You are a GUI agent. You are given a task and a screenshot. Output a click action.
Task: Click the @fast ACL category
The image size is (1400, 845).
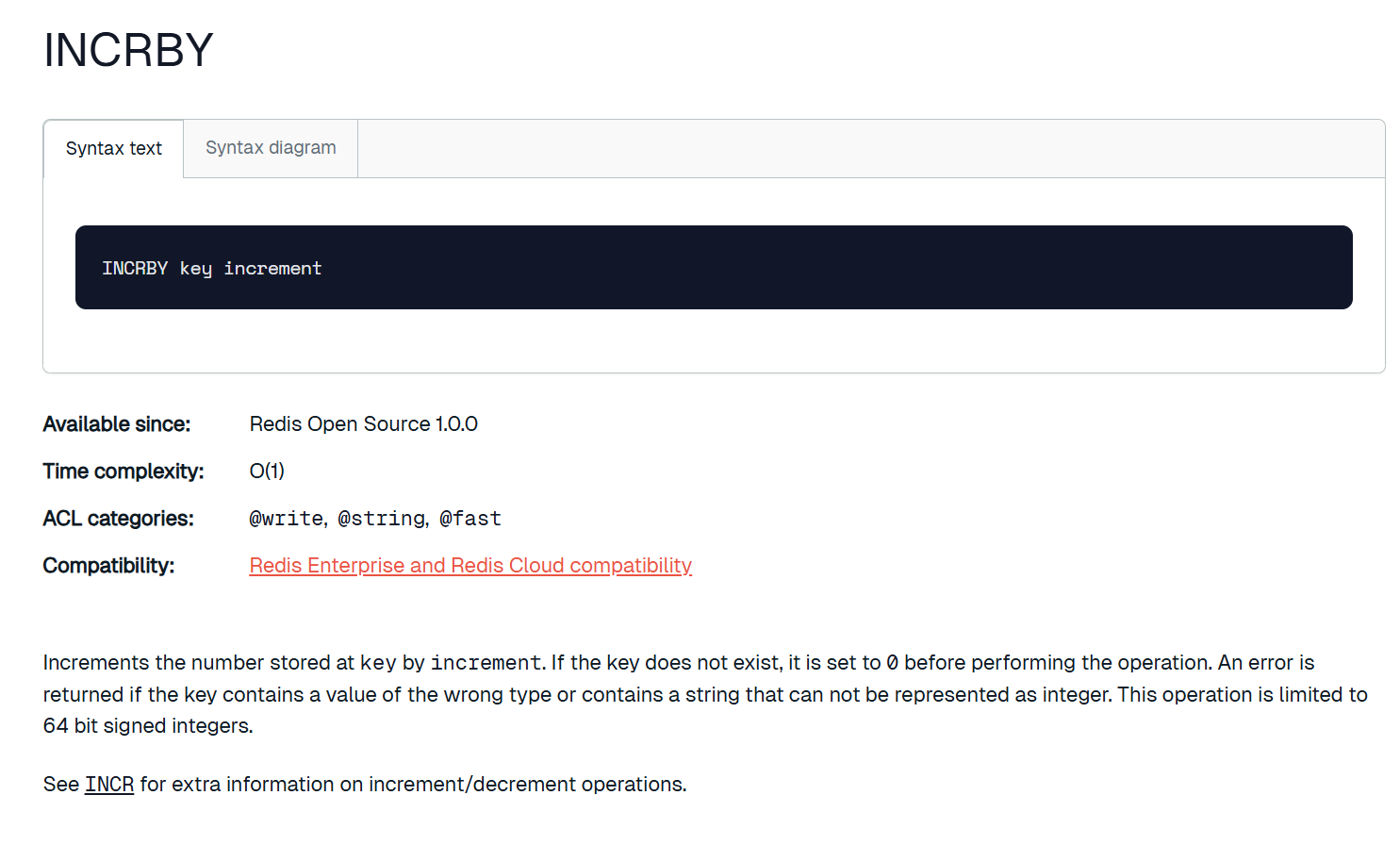[x=470, y=519]
